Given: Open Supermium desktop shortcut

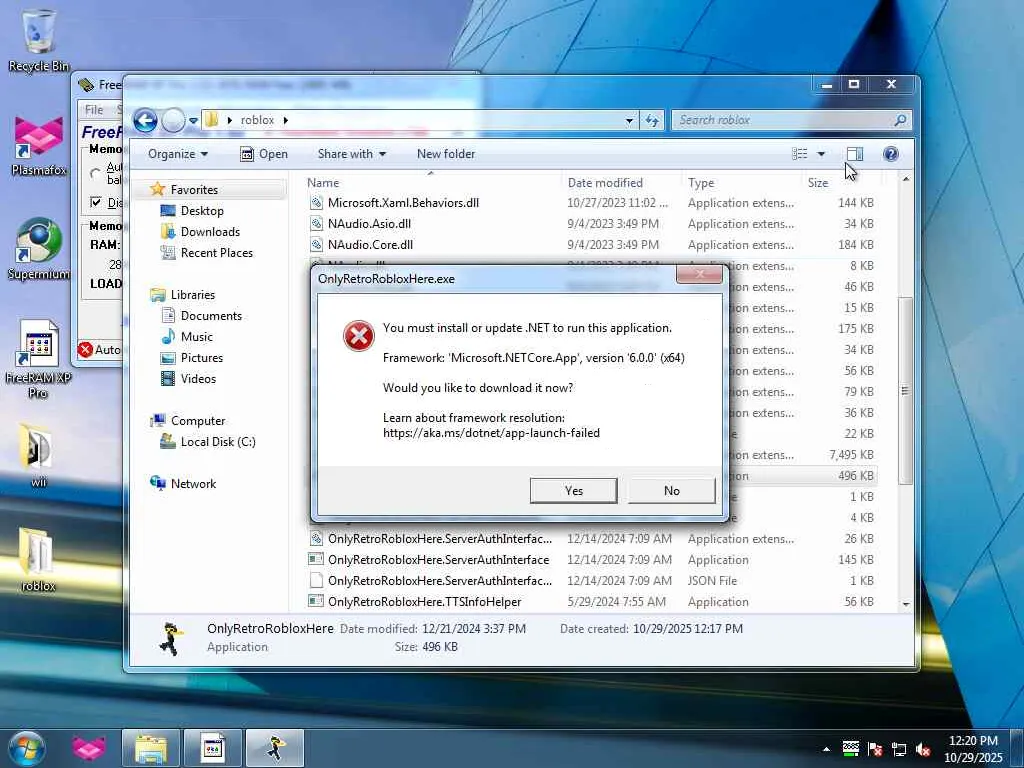Looking at the screenshot, I should (39, 248).
